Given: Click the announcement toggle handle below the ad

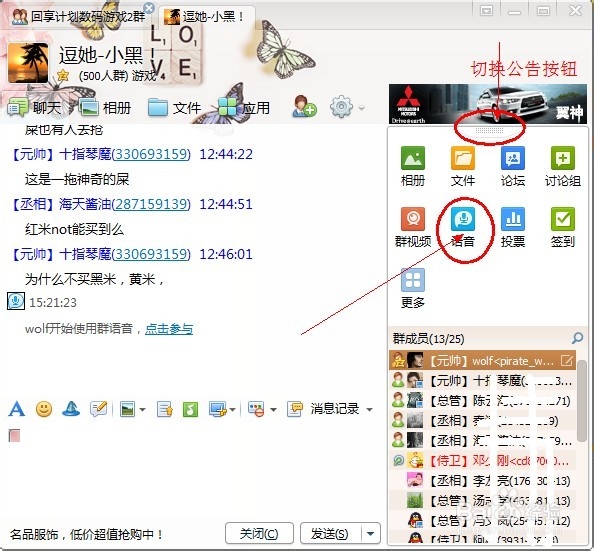Looking at the screenshot, I should coord(489,131).
